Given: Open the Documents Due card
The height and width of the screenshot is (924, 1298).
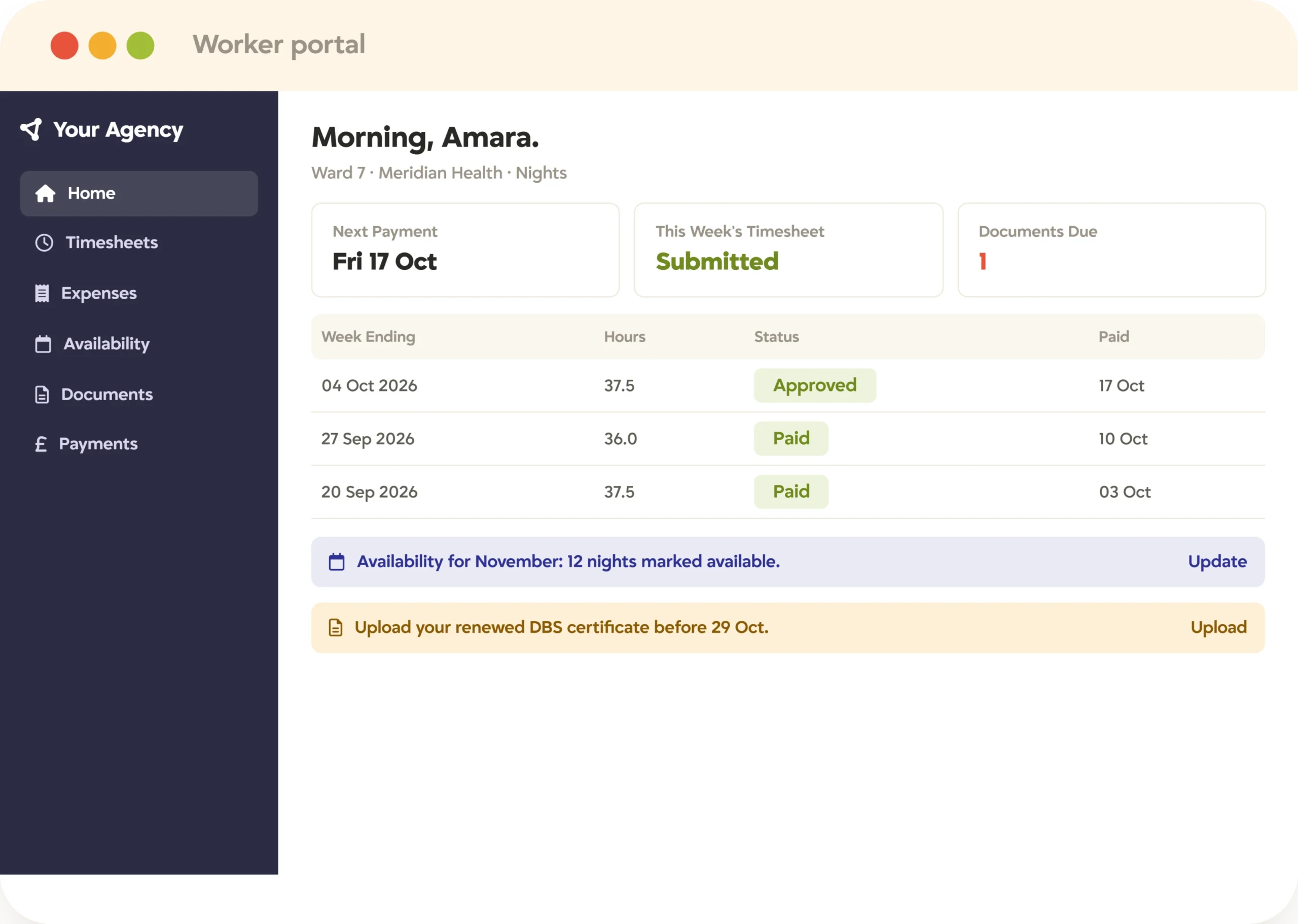Looking at the screenshot, I should coord(1111,250).
